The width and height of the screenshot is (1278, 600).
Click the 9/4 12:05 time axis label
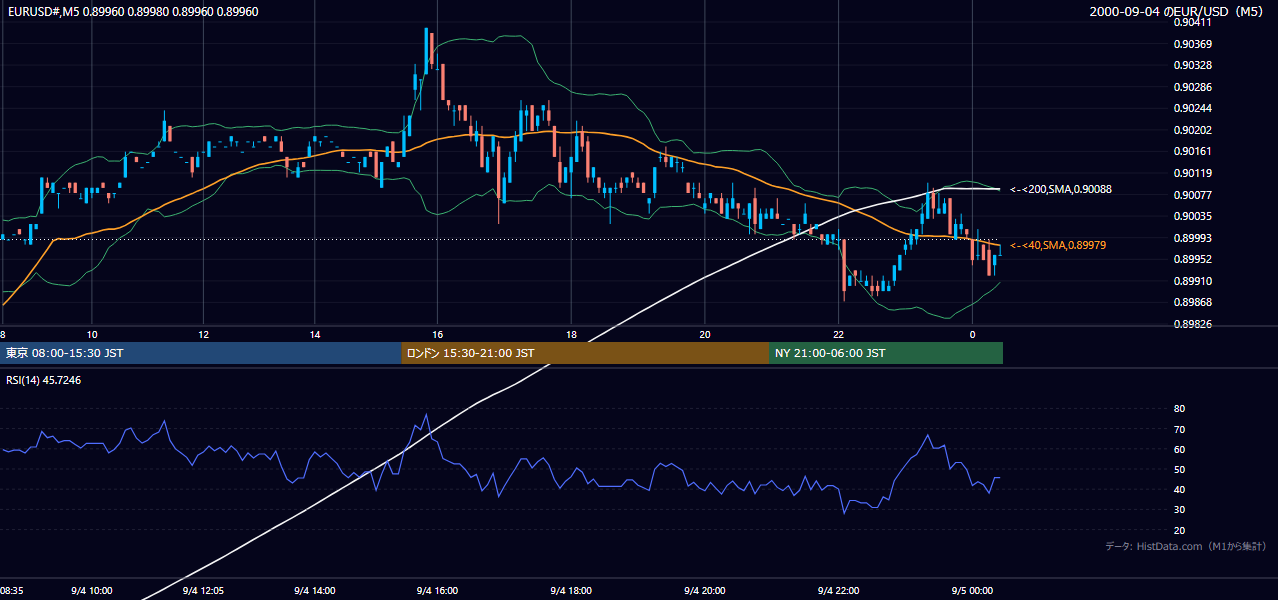tap(205, 590)
